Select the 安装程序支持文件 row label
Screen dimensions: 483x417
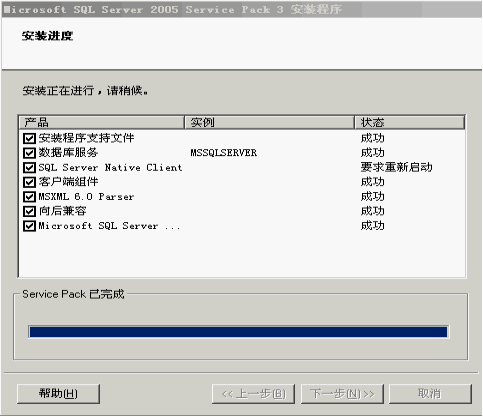coord(86,138)
